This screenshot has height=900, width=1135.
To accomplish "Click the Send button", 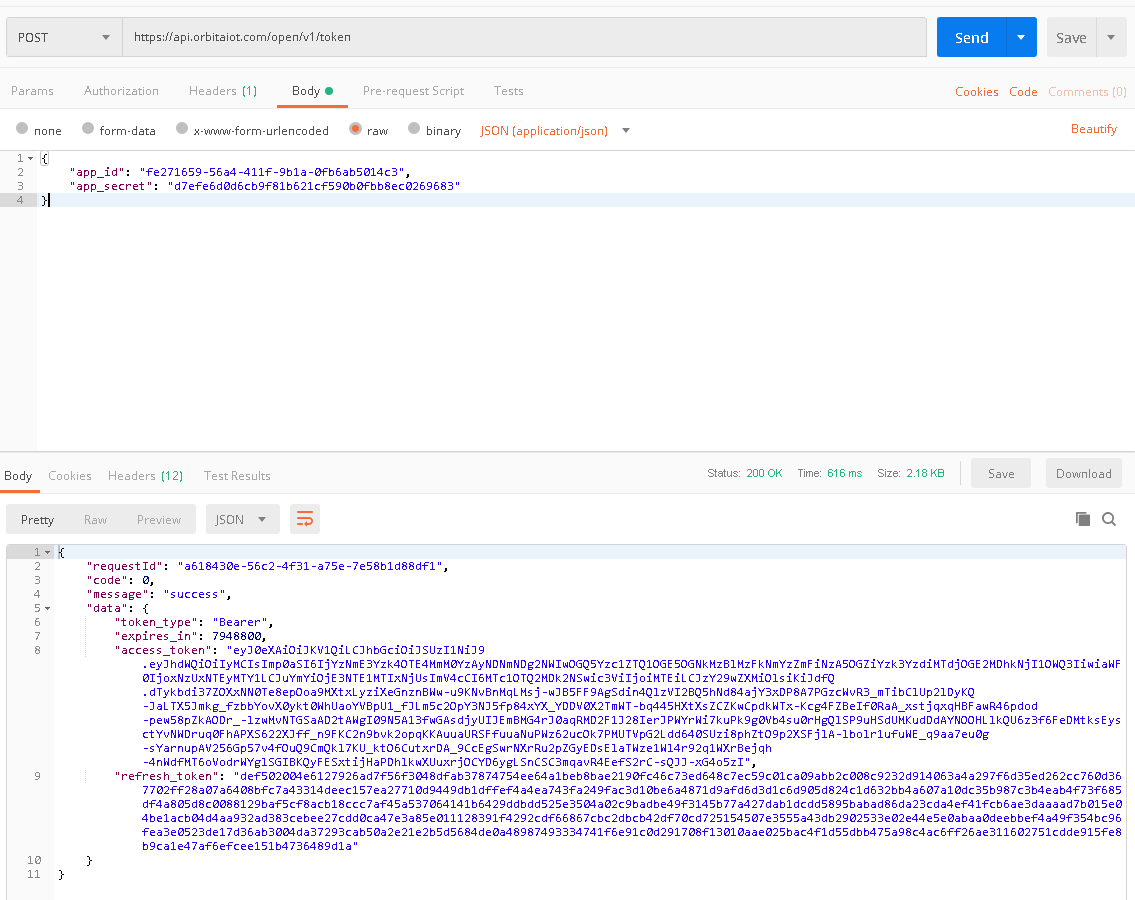I will coord(970,38).
